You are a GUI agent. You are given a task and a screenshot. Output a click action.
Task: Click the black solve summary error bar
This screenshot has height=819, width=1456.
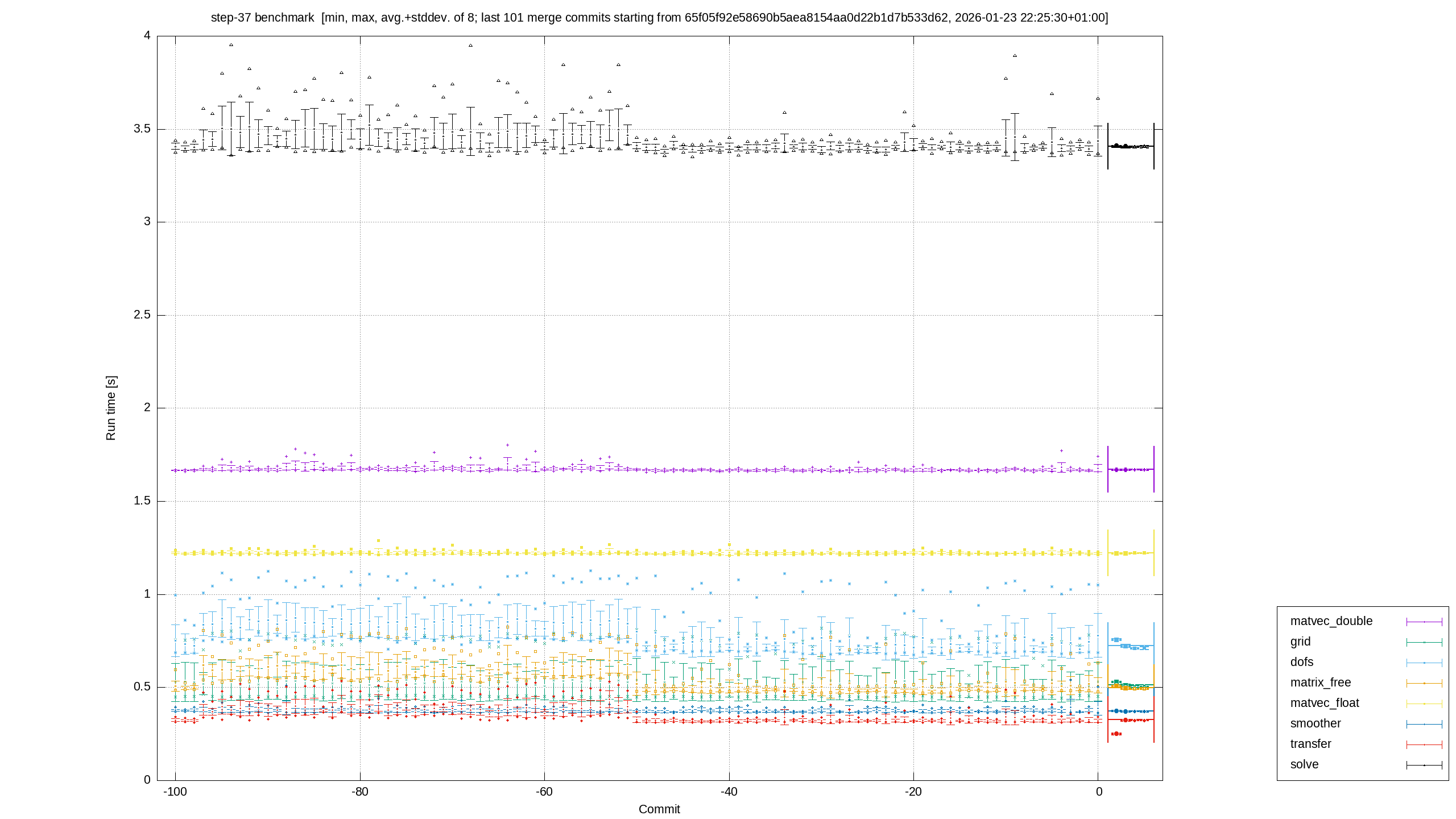click(x=1131, y=146)
